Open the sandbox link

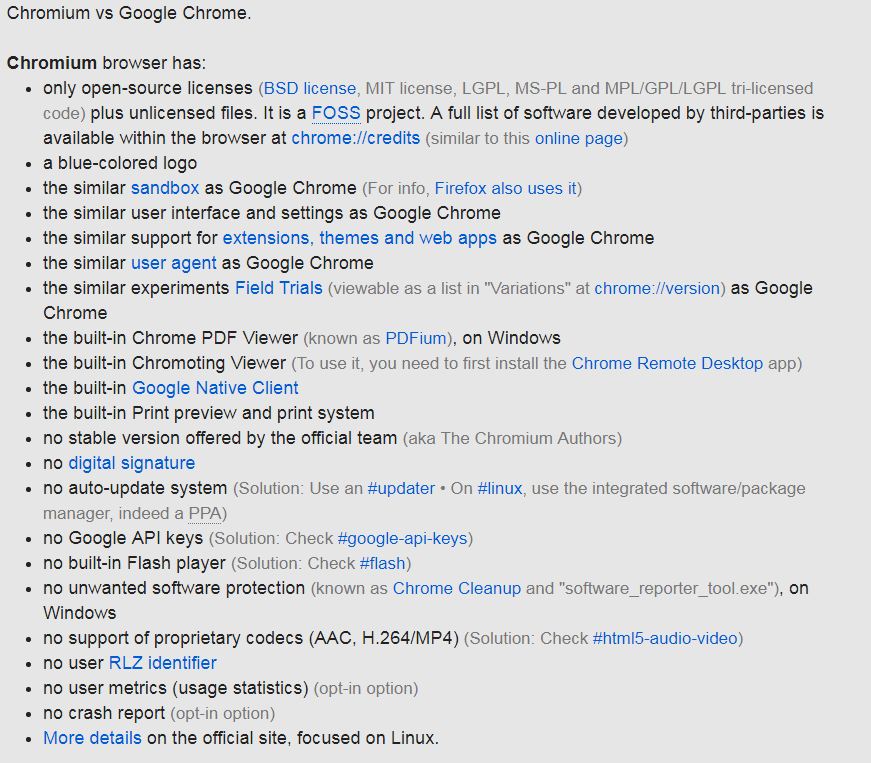(x=165, y=188)
